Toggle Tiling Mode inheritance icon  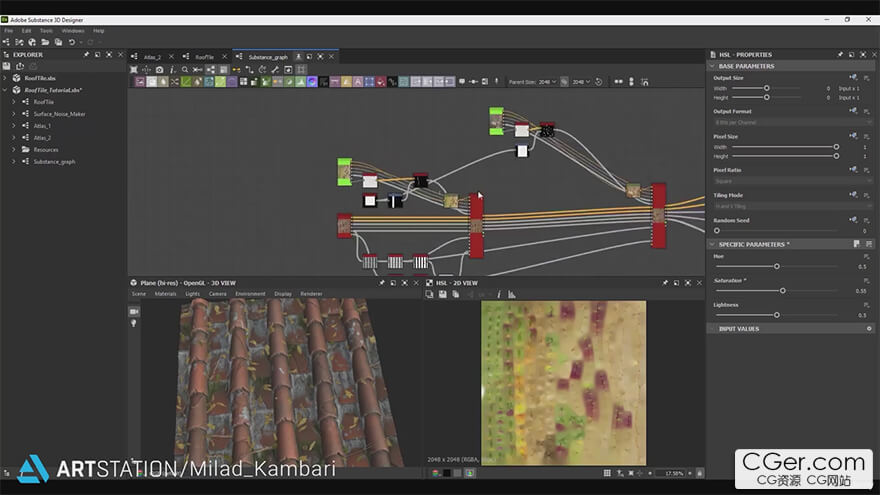[853, 195]
